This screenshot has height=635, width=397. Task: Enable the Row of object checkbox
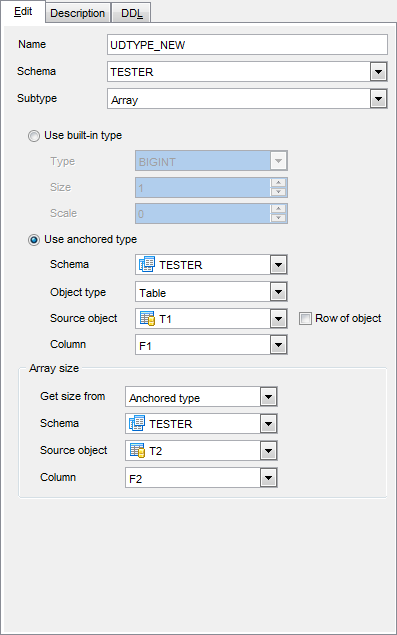[305, 319]
